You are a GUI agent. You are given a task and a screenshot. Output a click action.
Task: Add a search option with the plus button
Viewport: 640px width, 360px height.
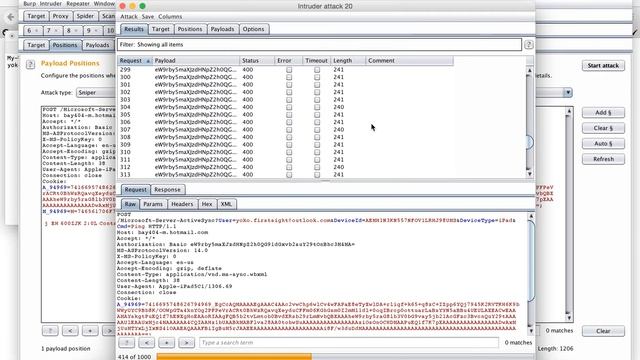[x=167, y=342]
